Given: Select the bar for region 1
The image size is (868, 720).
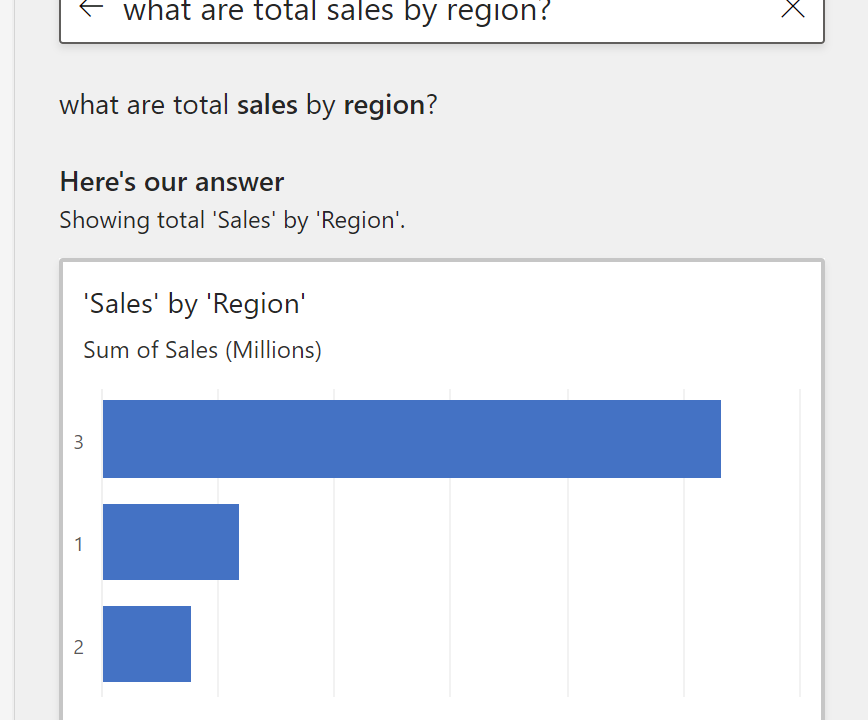Looking at the screenshot, I should click(x=170, y=542).
